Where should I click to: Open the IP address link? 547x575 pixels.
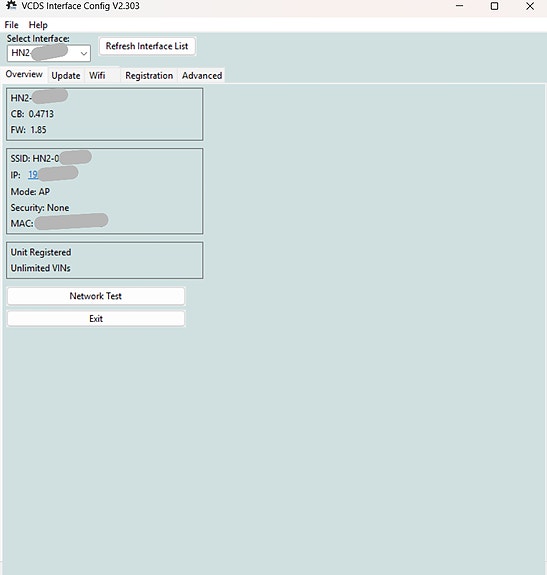click(33, 175)
